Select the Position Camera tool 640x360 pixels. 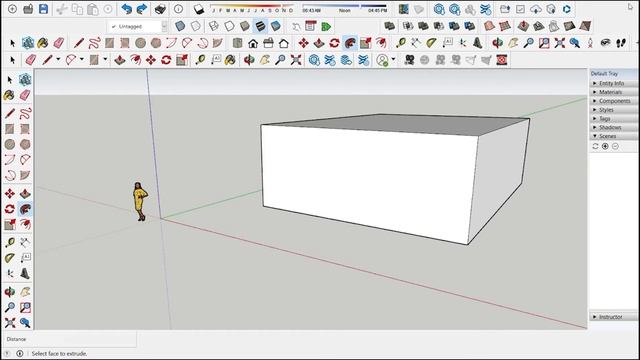(590, 42)
